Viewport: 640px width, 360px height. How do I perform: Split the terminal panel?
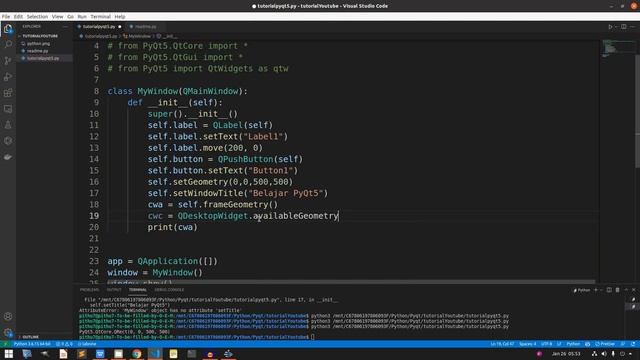(609, 290)
